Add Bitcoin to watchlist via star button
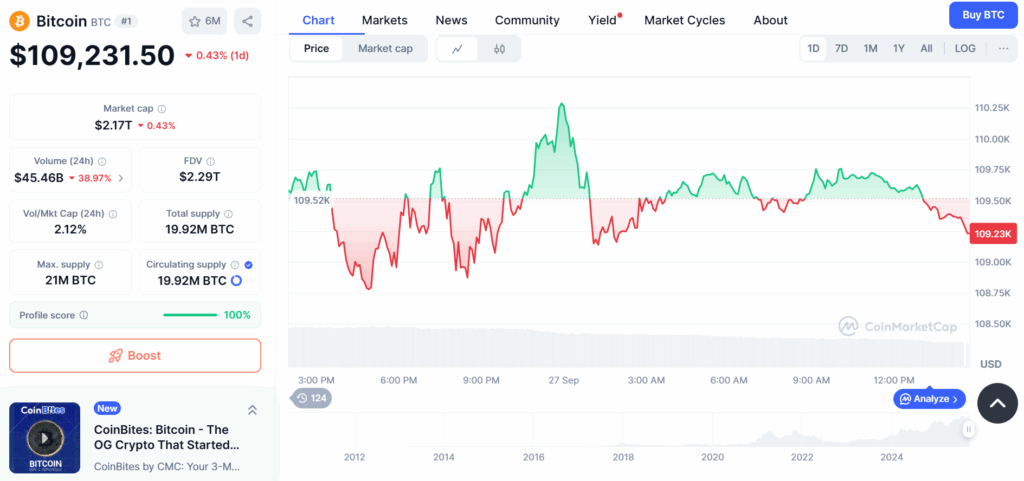The image size is (1024, 481). [205, 21]
